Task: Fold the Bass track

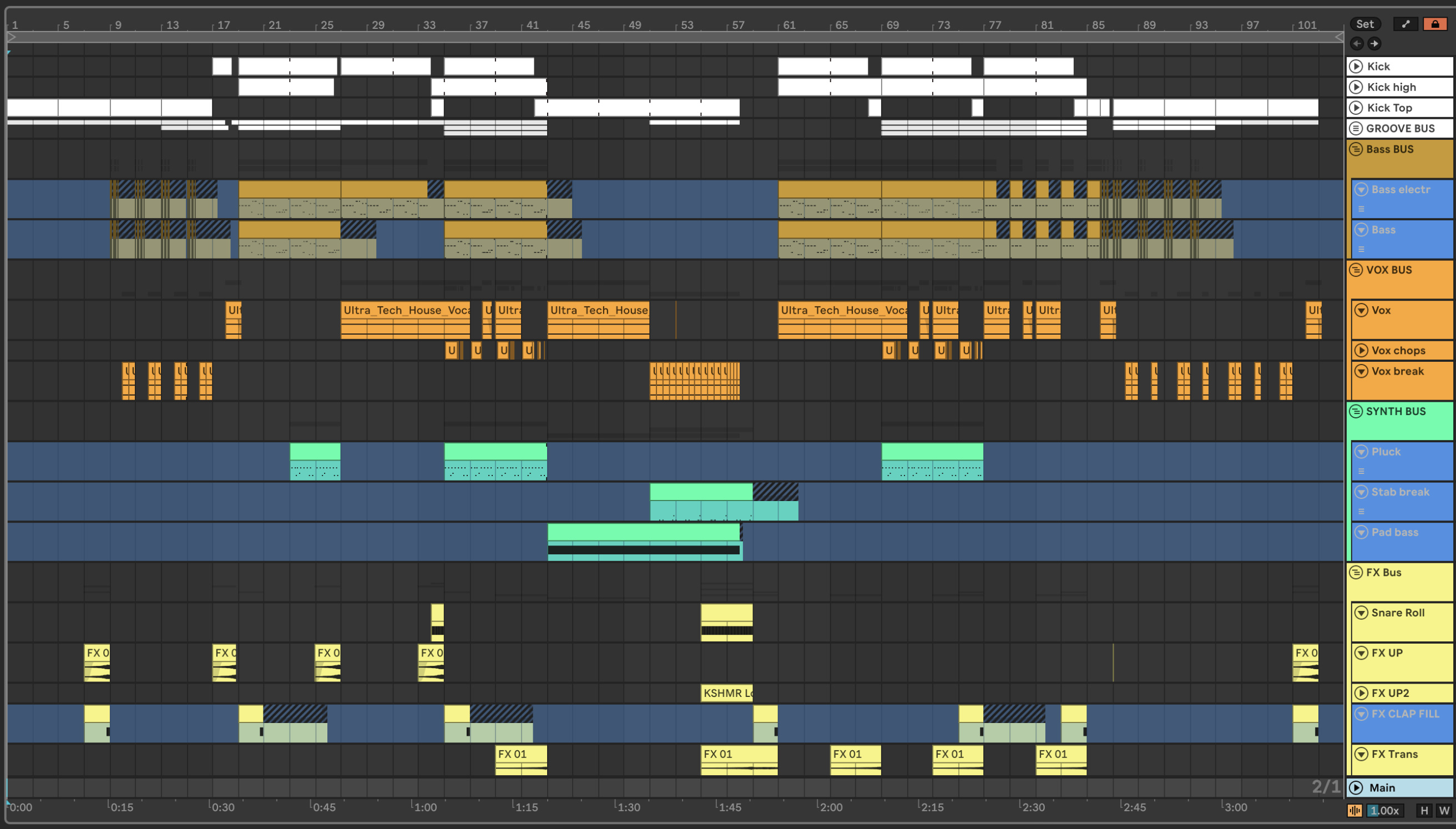Action: (x=1362, y=230)
